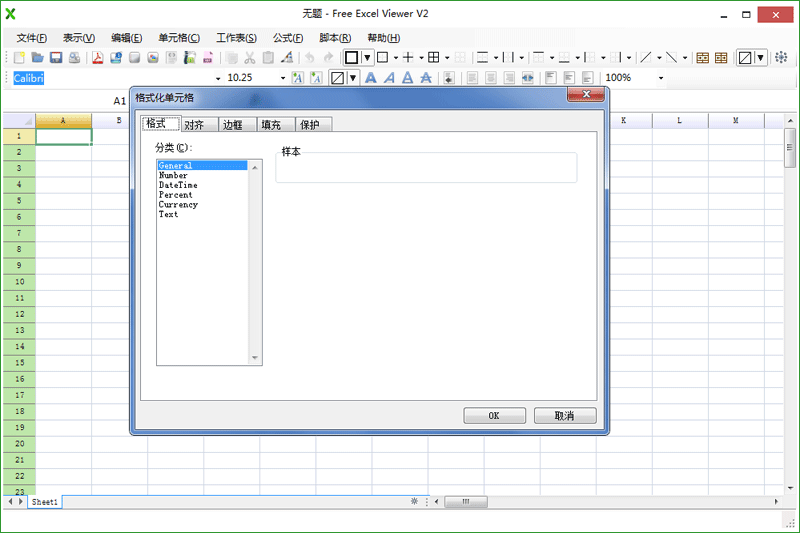Open the font name dropdown arrow

point(218,78)
